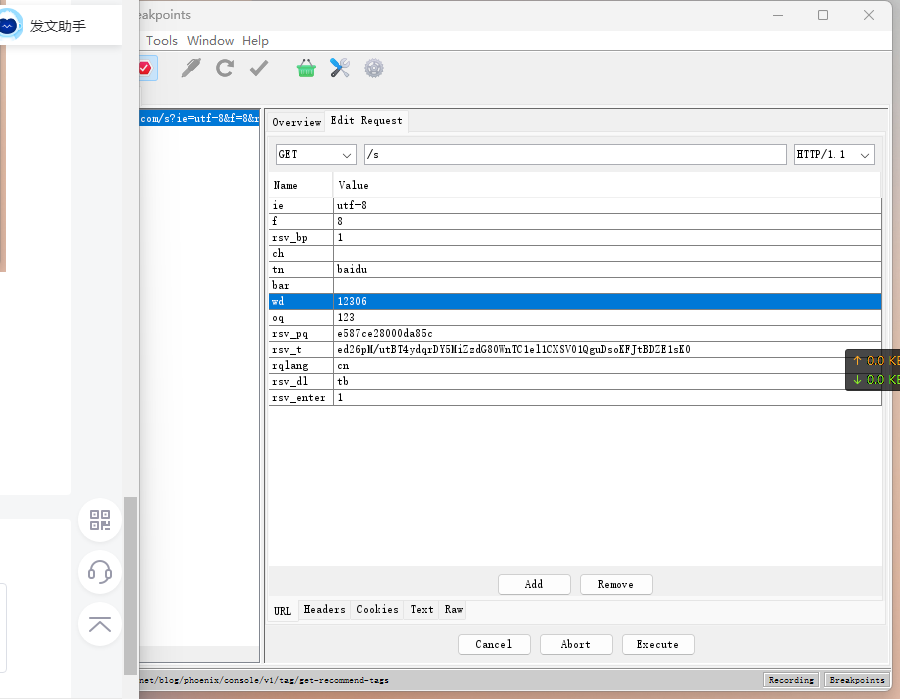Open the wrench and screwdriver tools icon
This screenshot has height=699, width=900.
point(340,68)
